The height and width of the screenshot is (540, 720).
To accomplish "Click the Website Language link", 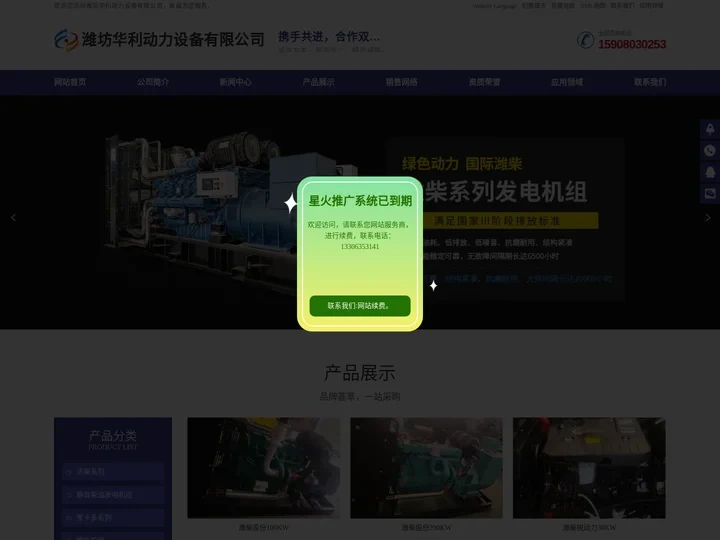I will (x=494, y=6).
